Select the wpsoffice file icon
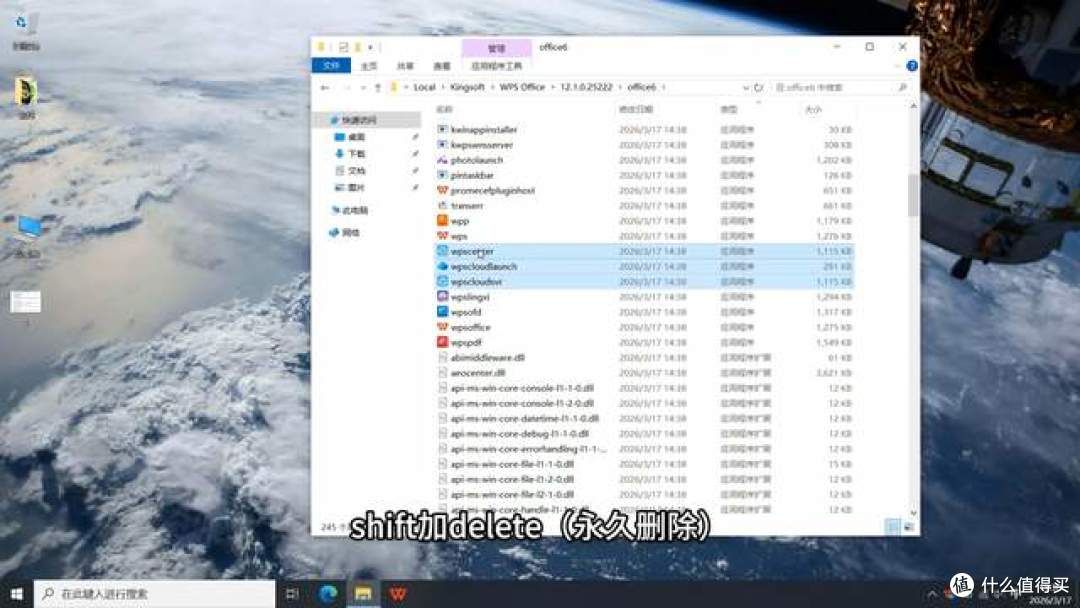This screenshot has width=1080, height=608. coord(442,327)
